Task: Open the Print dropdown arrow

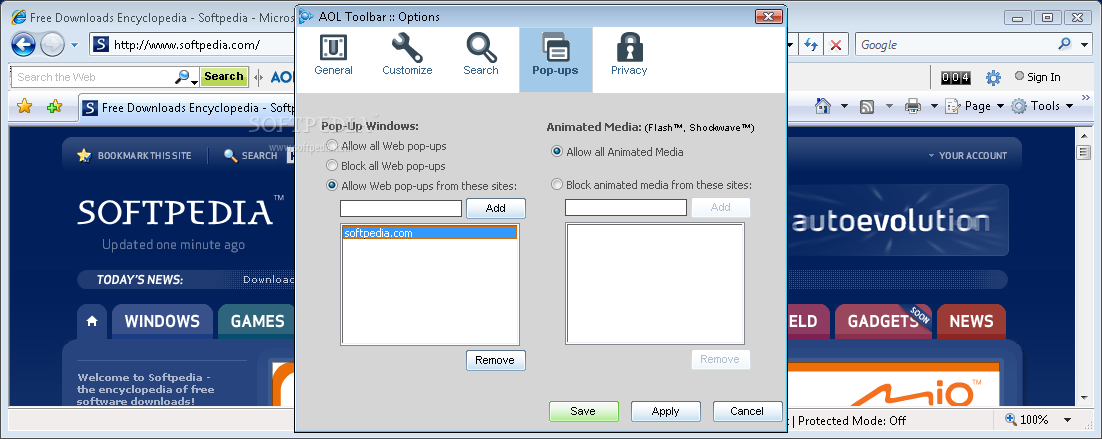Action: [x=934, y=107]
